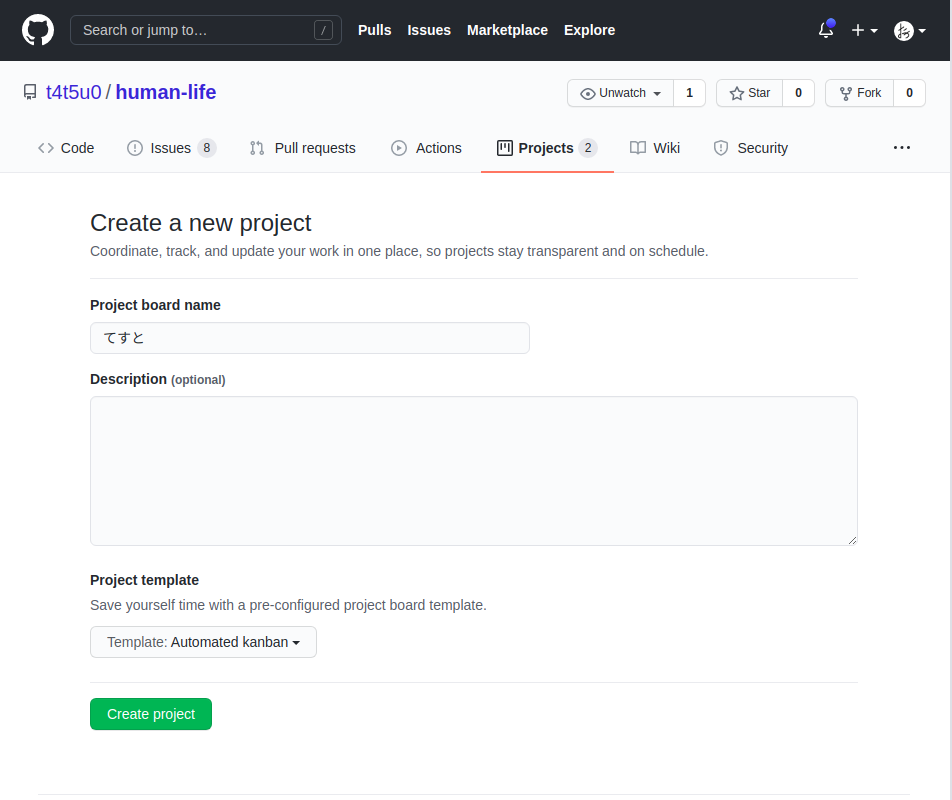Click the Projects count badge 2

point(588,148)
